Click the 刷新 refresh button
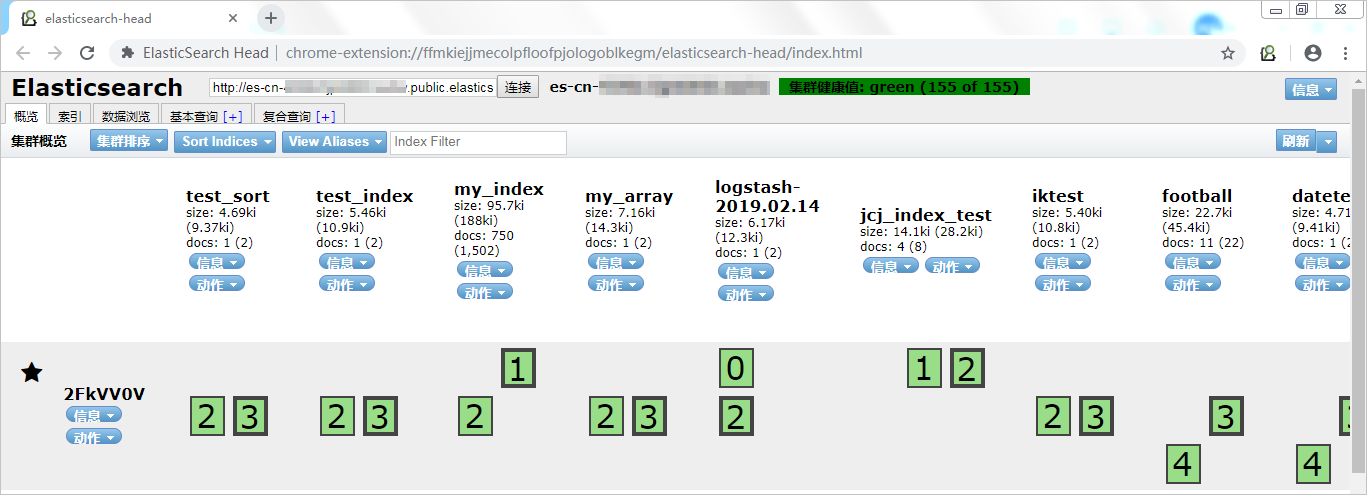 tap(1295, 142)
